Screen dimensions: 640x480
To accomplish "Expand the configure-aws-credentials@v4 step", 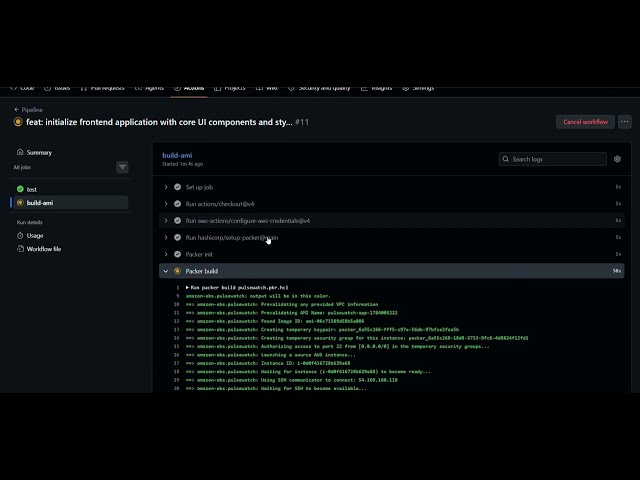I will tap(391, 220).
